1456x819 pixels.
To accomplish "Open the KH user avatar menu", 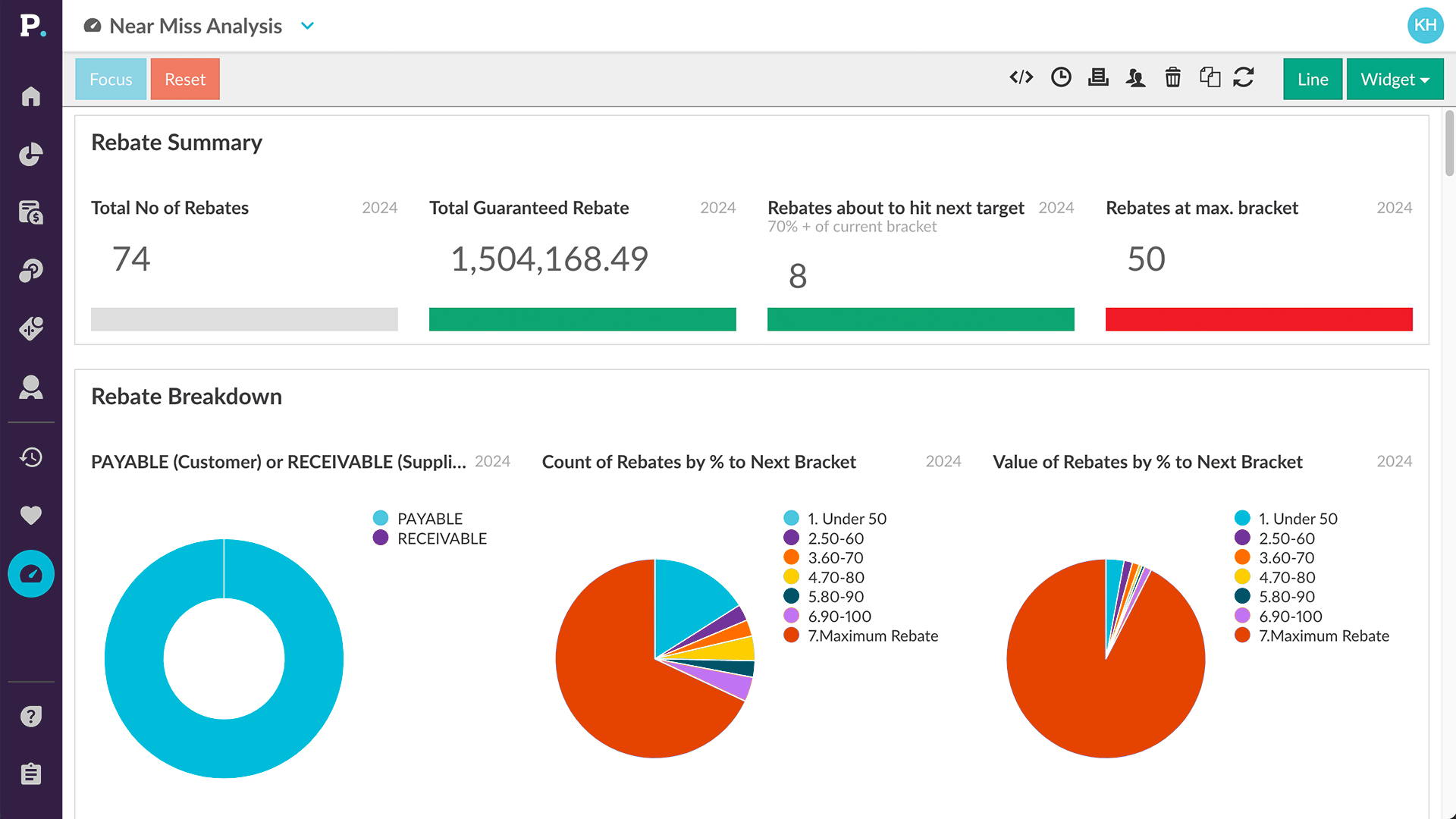I will click(1425, 25).
